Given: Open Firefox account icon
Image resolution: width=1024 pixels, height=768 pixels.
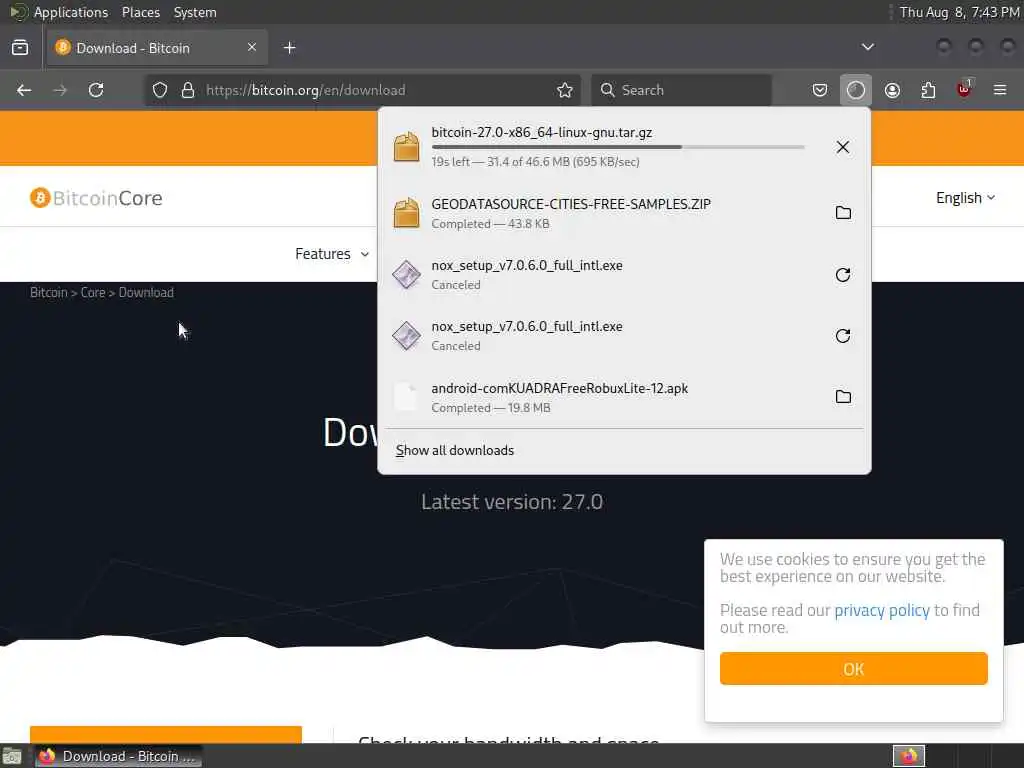Looking at the screenshot, I should pos(892,90).
